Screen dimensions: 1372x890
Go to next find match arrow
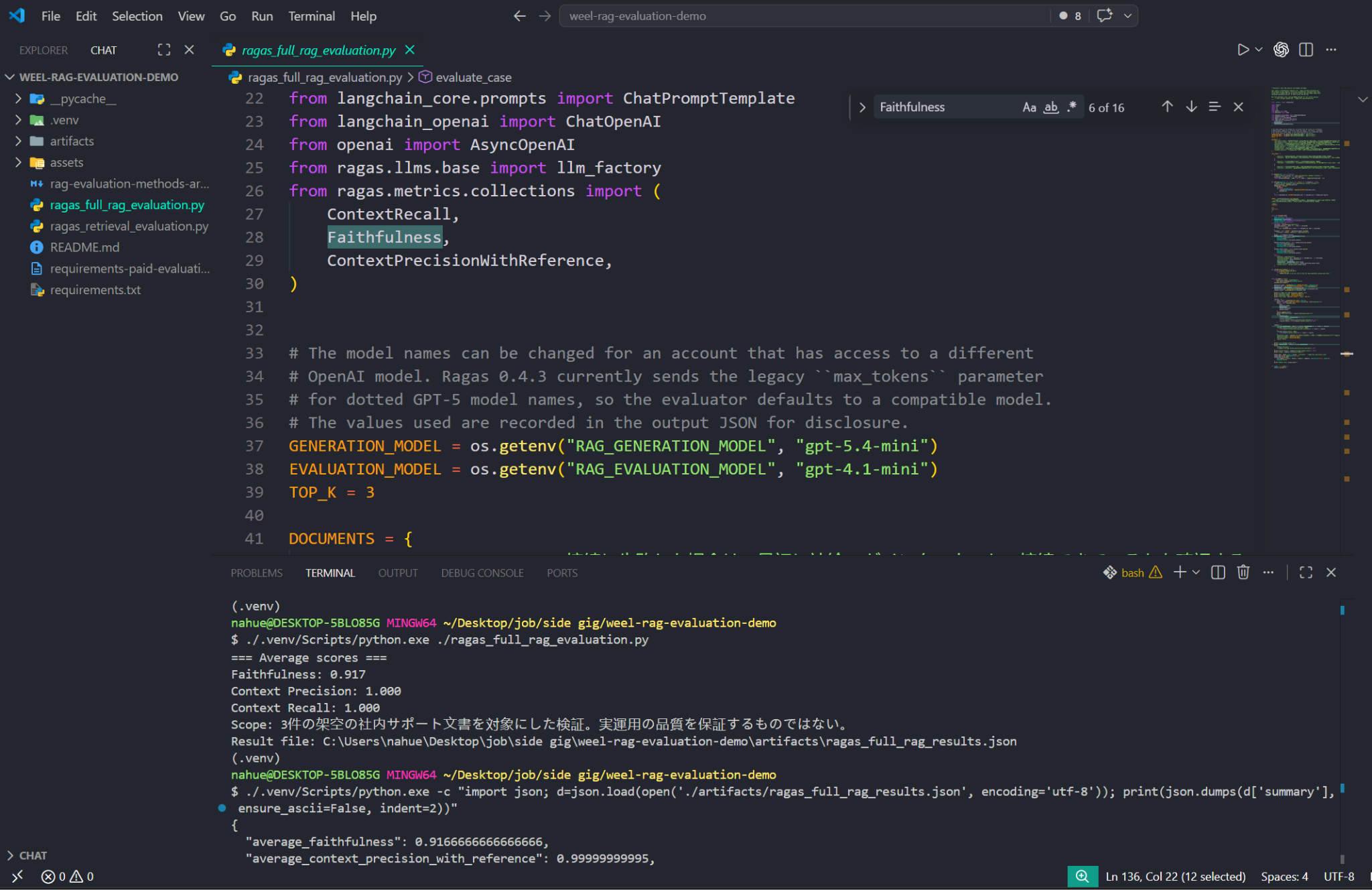pos(1191,107)
